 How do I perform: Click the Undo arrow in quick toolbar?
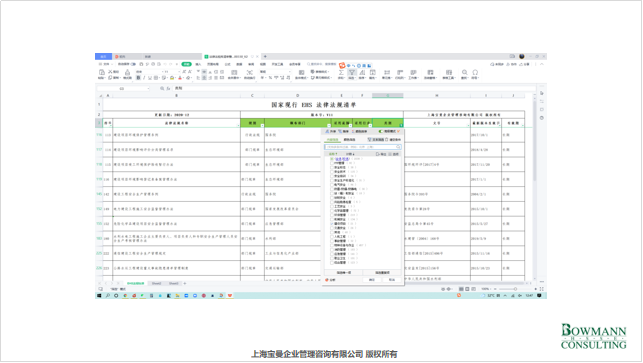[165, 64]
